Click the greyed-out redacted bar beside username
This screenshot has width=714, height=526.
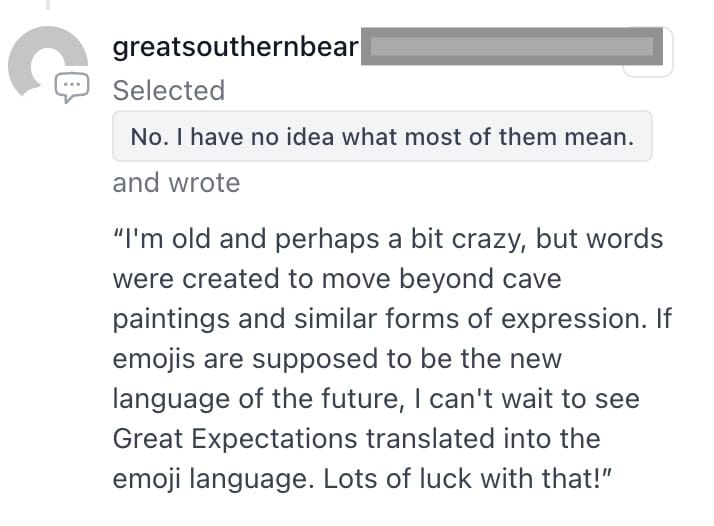[512, 46]
